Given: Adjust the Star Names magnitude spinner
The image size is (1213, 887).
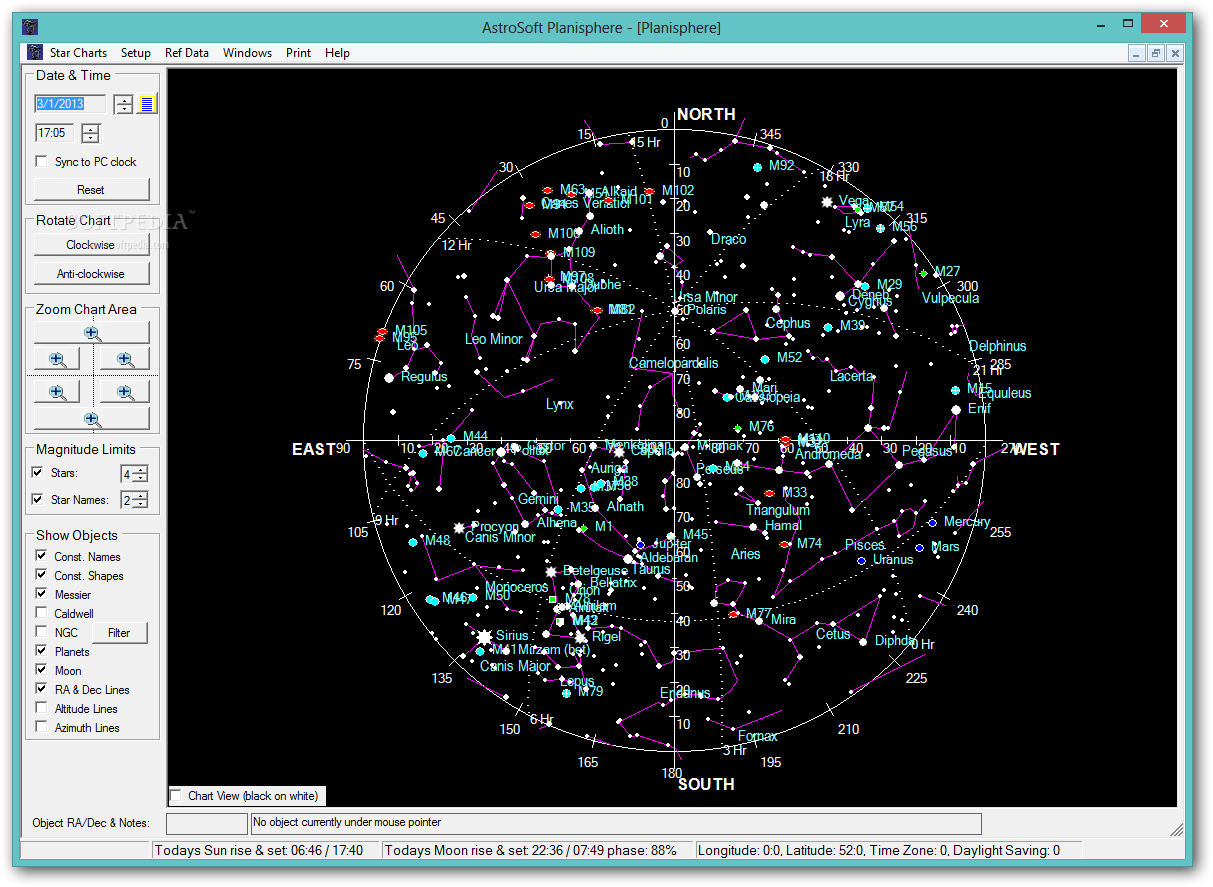Looking at the screenshot, I should coord(141,500).
